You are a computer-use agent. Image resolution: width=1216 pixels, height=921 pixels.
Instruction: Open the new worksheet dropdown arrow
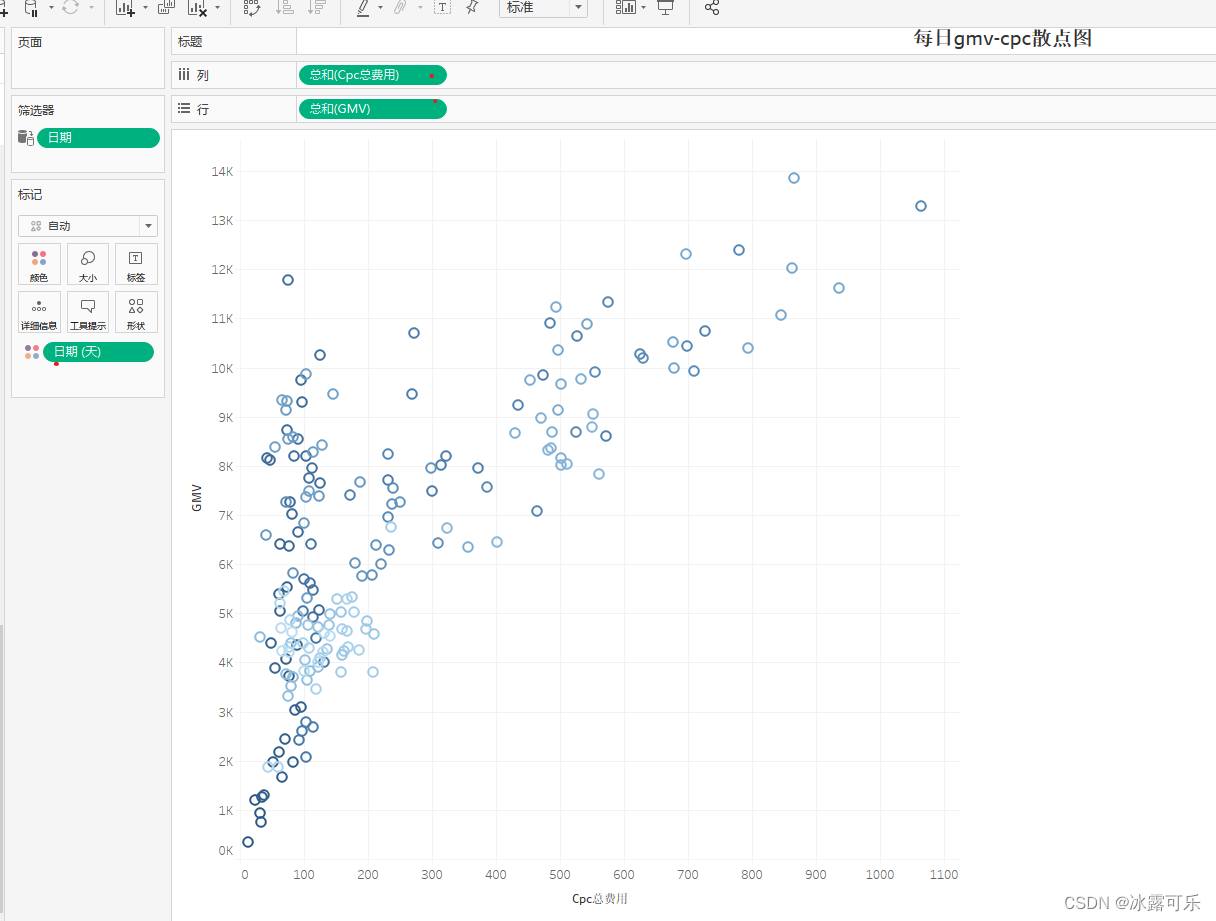tap(145, 8)
